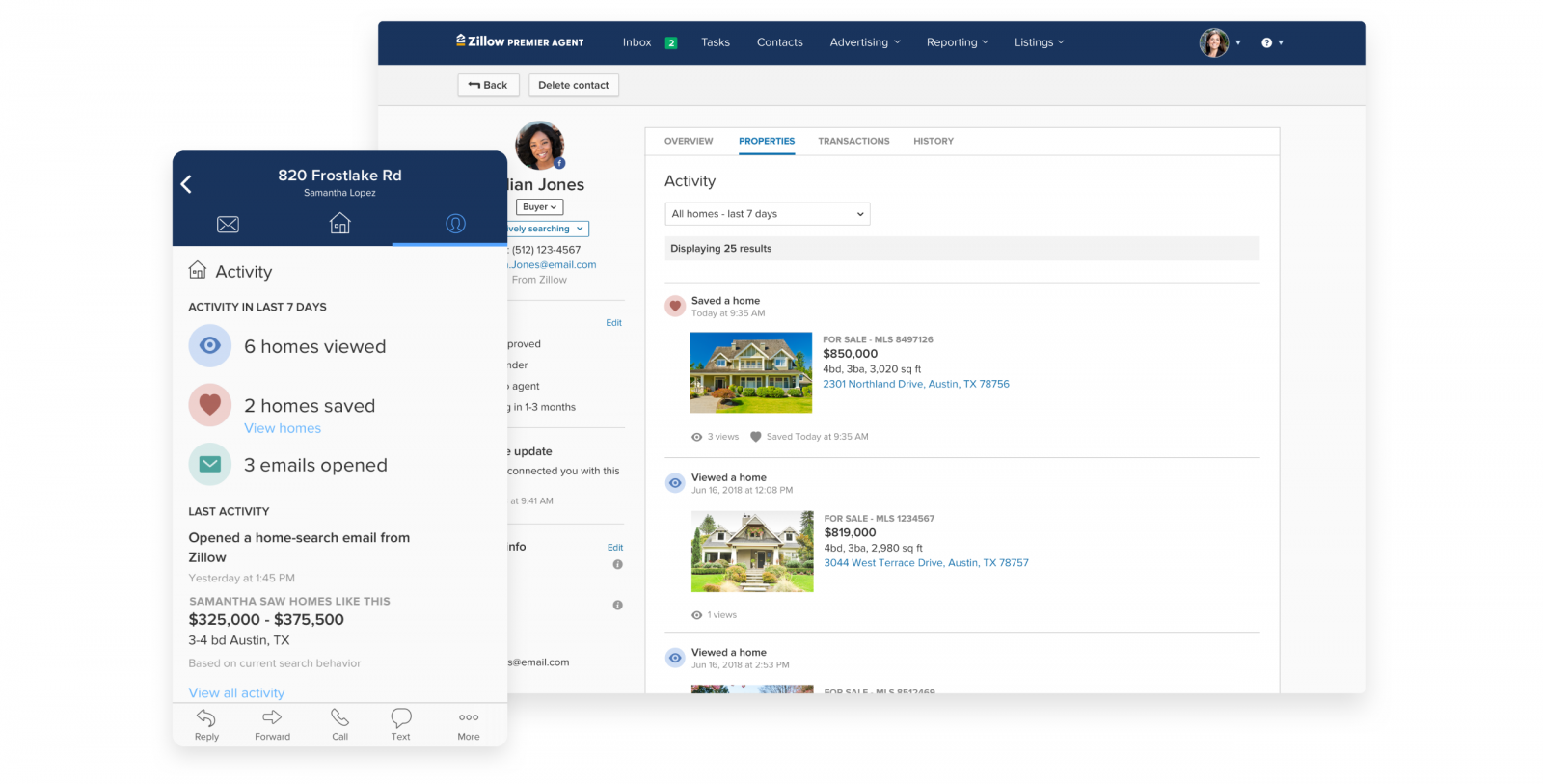Tap the Text speech bubble icon
The height and width of the screenshot is (784, 1543).
[401, 718]
